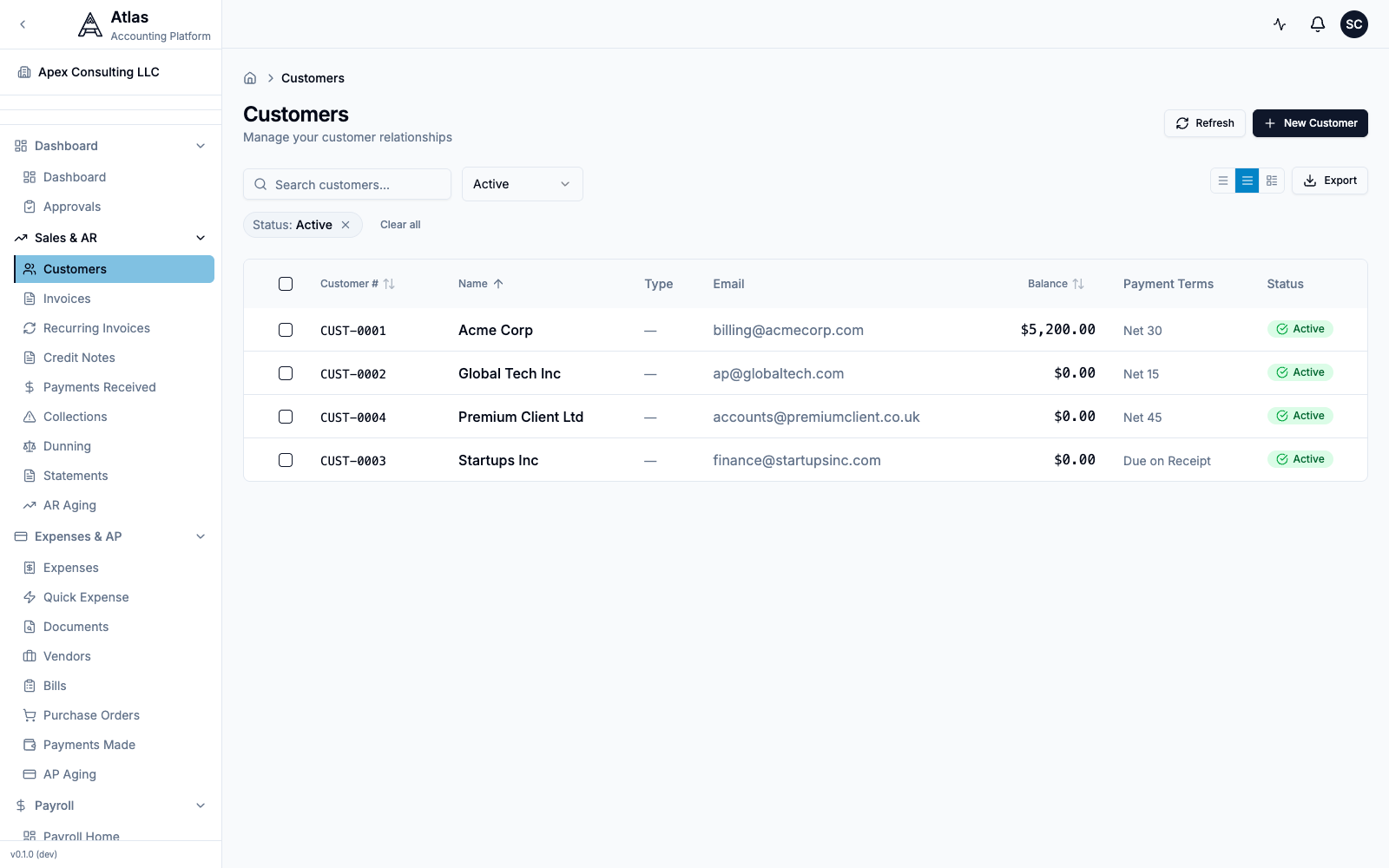Check the Acme Corp row checkbox

point(286,330)
